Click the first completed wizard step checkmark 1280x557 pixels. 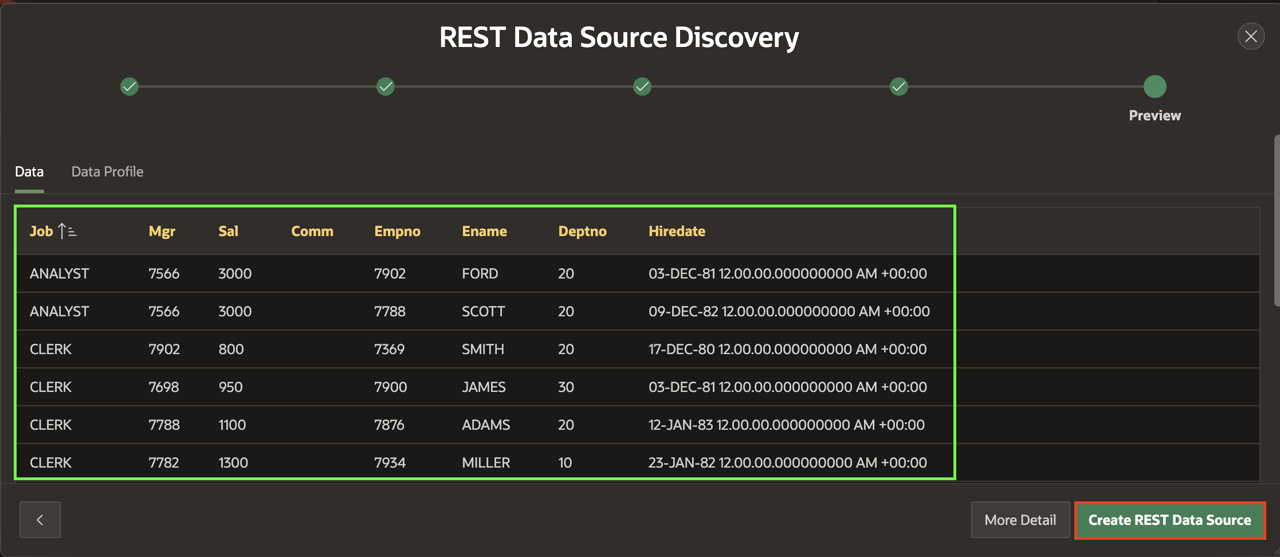(x=129, y=87)
